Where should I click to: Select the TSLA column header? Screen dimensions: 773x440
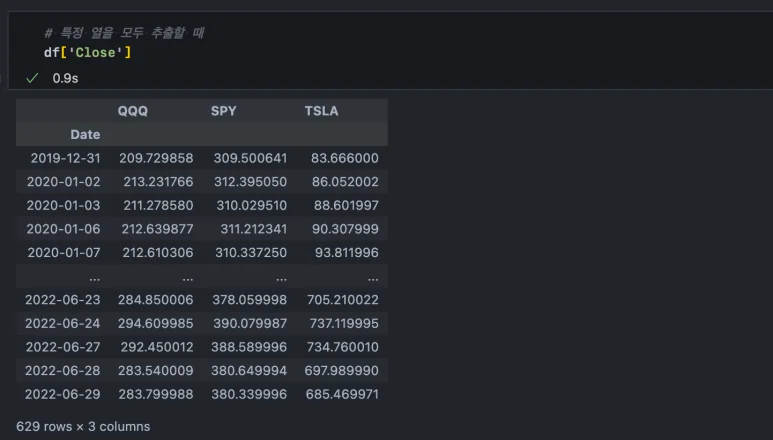pyautogui.click(x=321, y=111)
